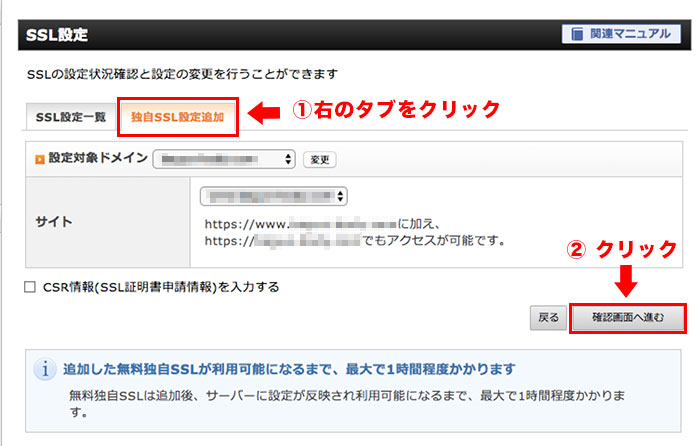700x446 pixels.
Task: Click the book icon on 関連マニュアル
Action: click(577, 34)
